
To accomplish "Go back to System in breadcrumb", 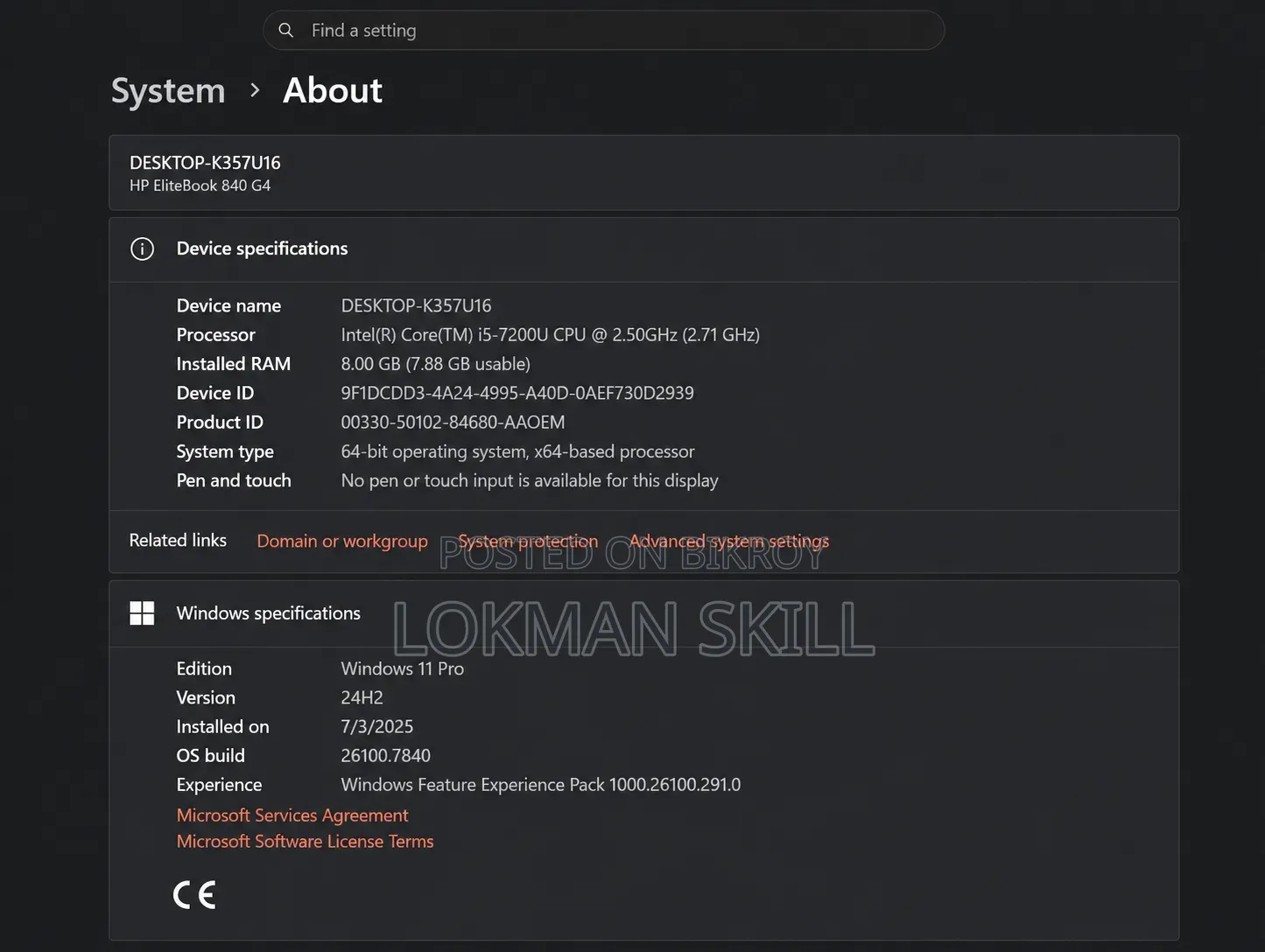I will tap(168, 91).
